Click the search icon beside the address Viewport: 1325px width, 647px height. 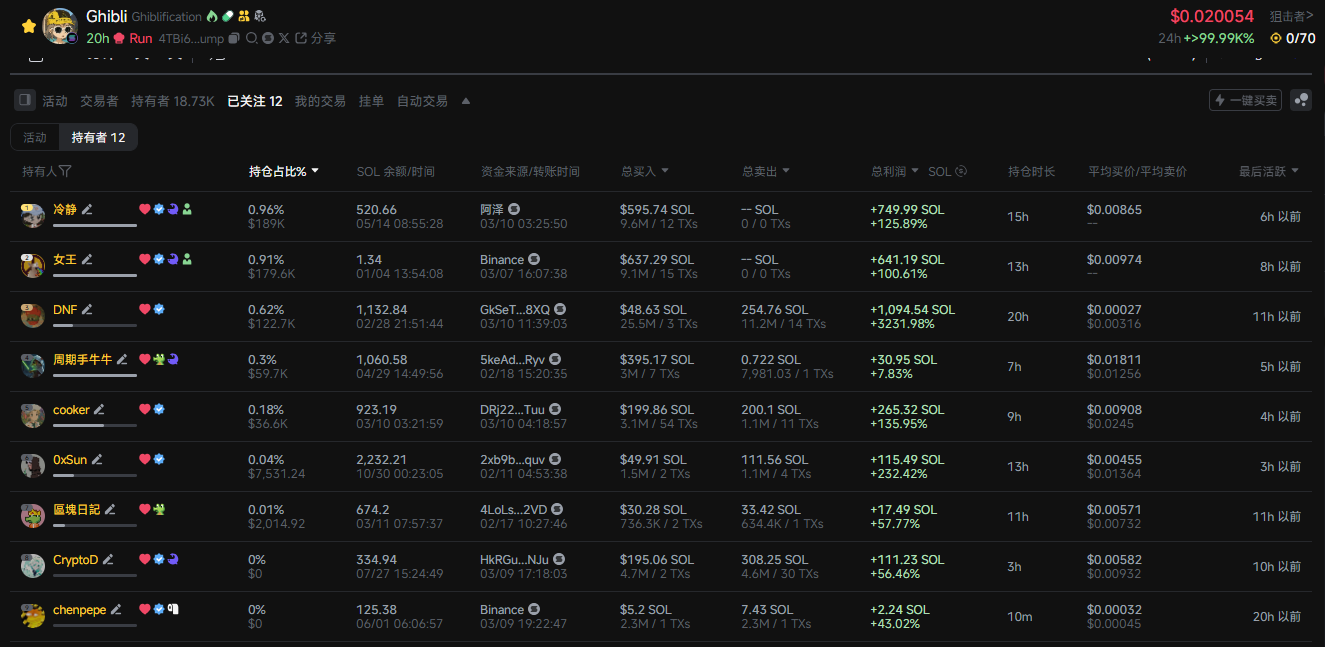(251, 38)
